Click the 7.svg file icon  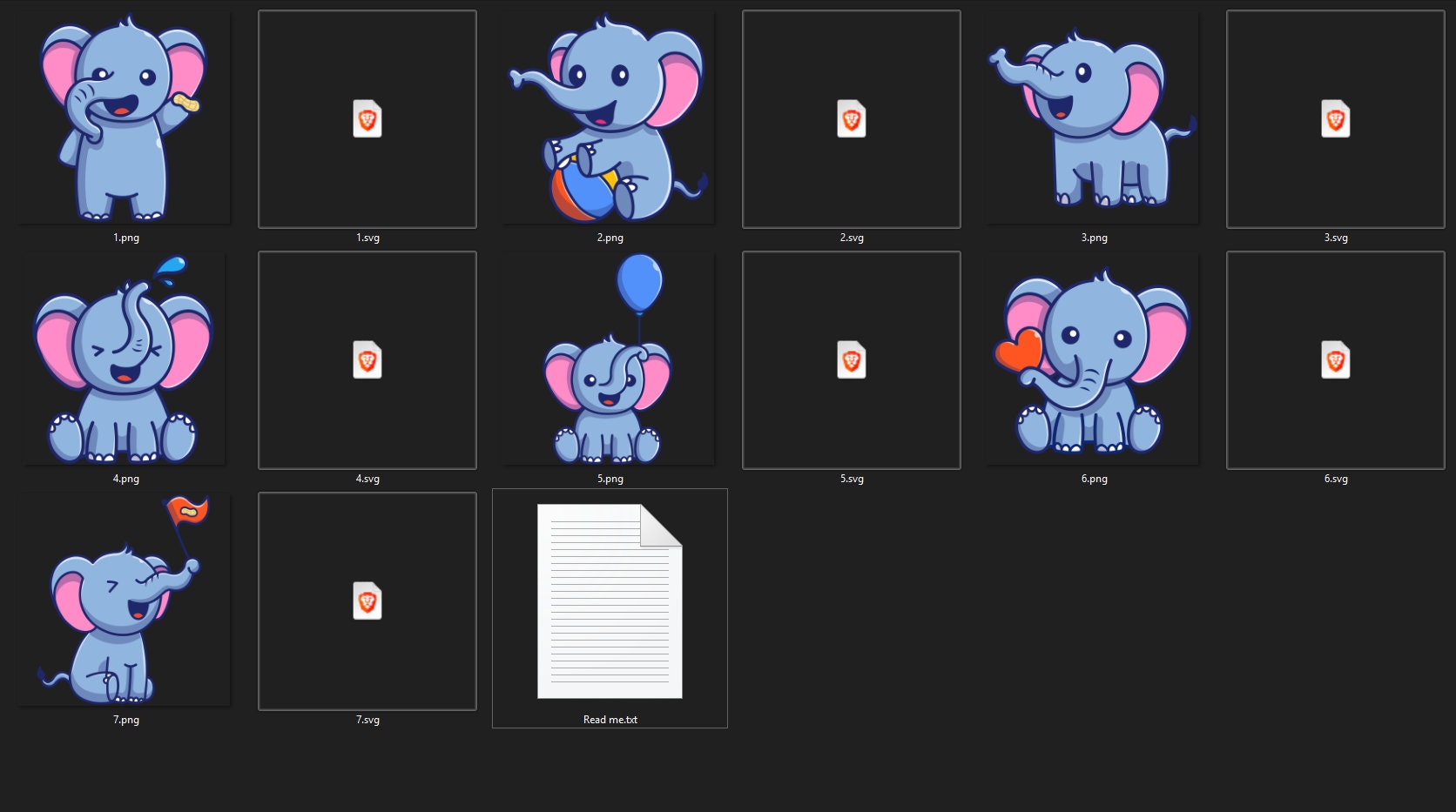click(x=367, y=601)
